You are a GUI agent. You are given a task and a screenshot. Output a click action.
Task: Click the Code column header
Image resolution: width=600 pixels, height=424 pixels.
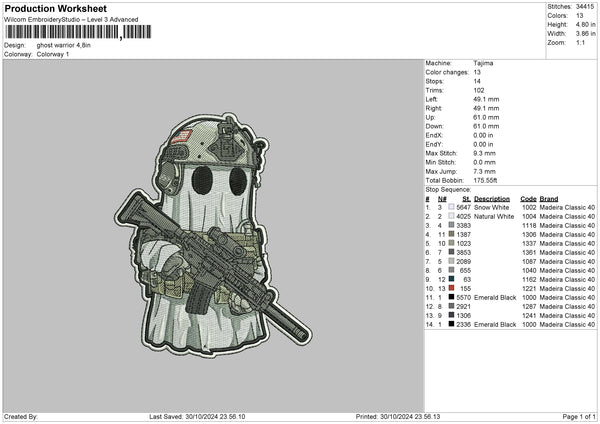coord(528,198)
